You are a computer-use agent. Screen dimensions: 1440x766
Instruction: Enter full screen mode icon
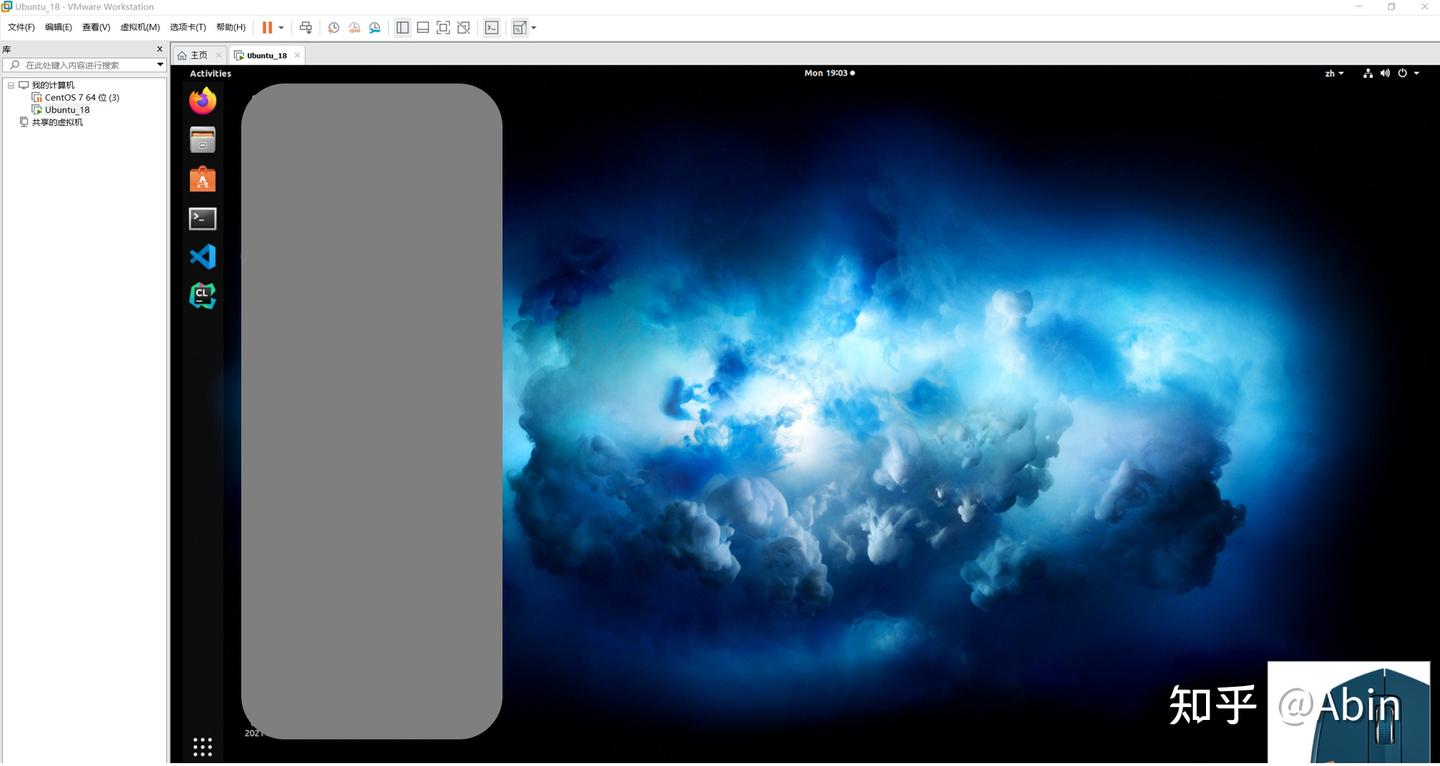pyautogui.click(x=443, y=28)
